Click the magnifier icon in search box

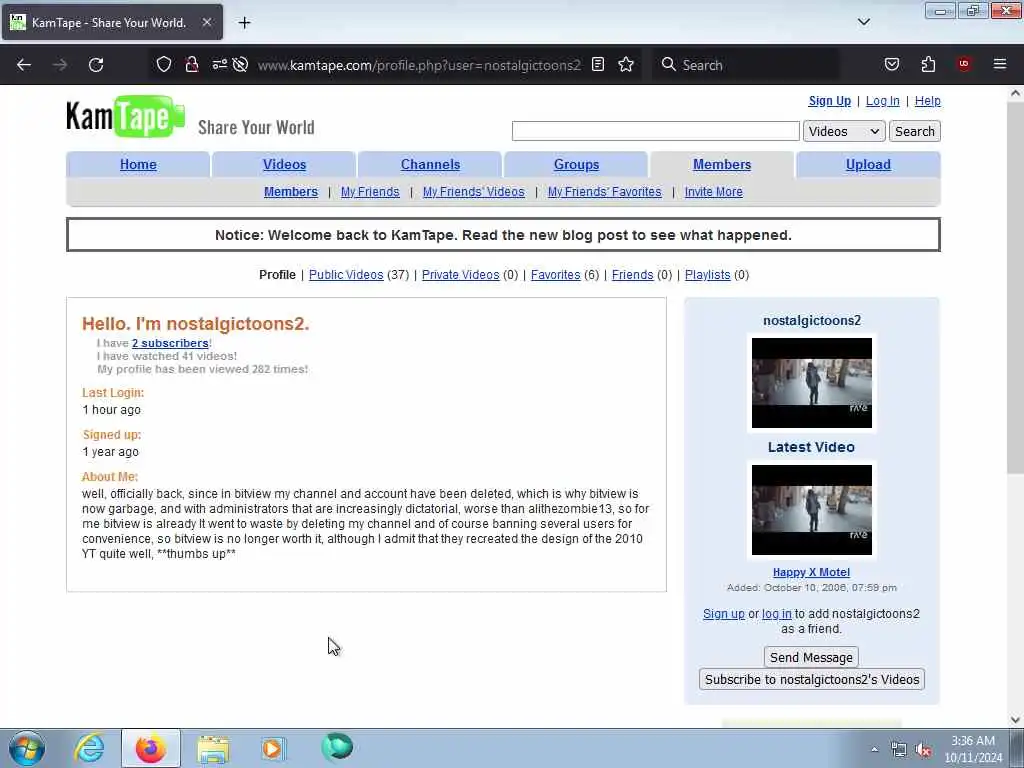click(668, 64)
